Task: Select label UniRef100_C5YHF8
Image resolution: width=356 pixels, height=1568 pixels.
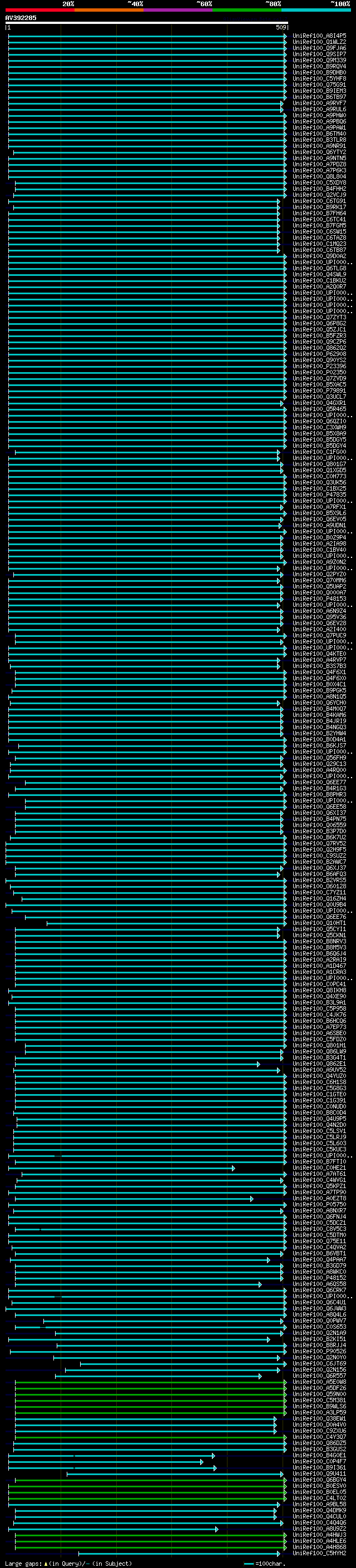Action: (x=319, y=78)
